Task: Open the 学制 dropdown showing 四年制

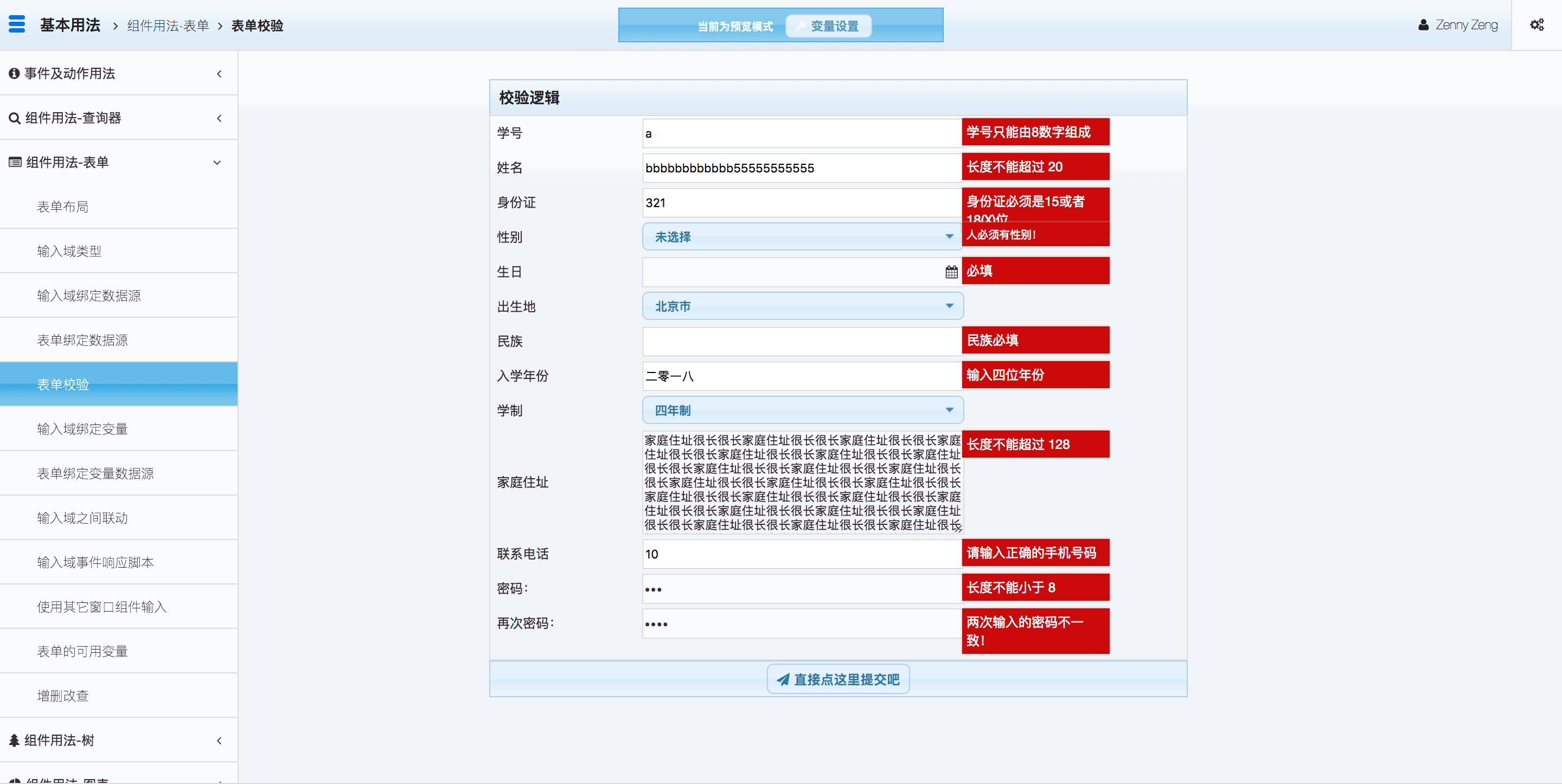Action: tap(802, 410)
